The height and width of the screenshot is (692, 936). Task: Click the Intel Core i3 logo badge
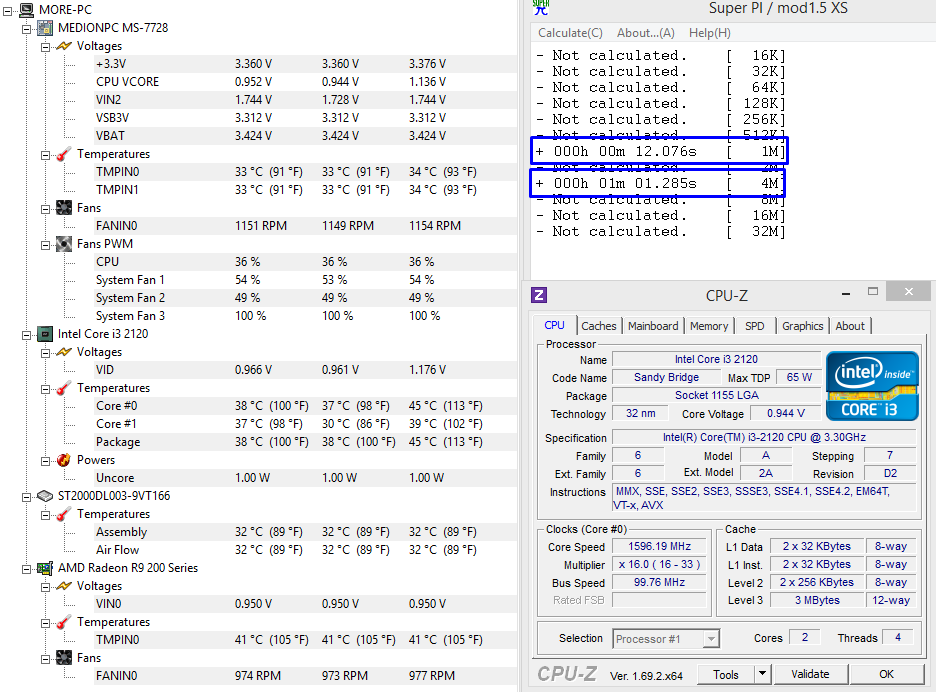point(872,385)
